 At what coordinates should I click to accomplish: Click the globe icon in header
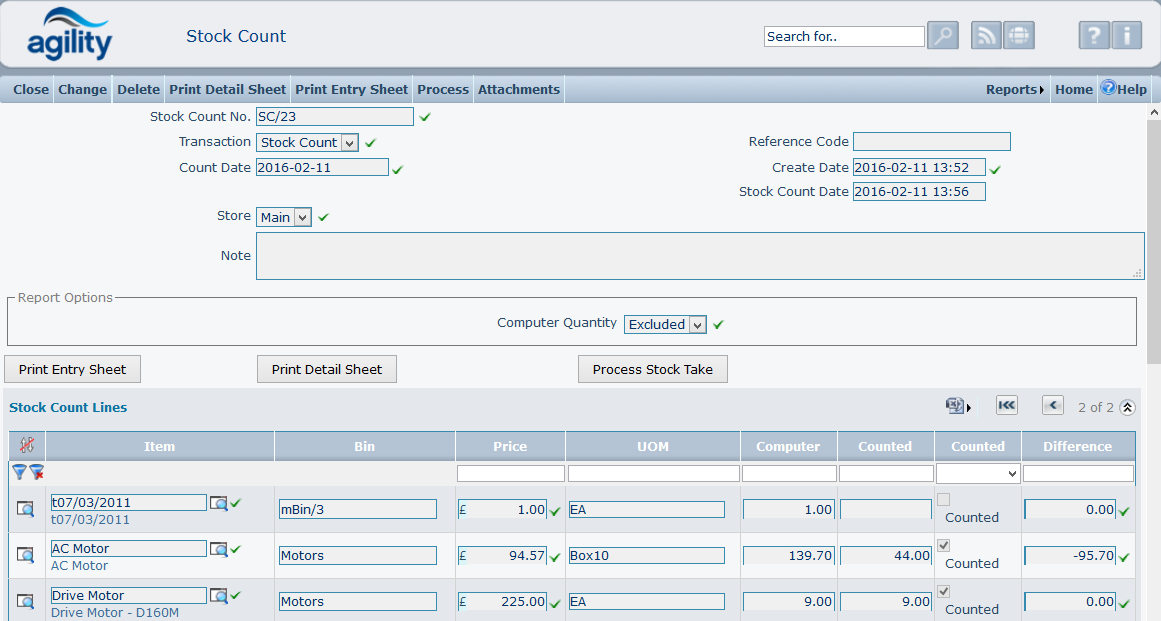(x=1019, y=36)
